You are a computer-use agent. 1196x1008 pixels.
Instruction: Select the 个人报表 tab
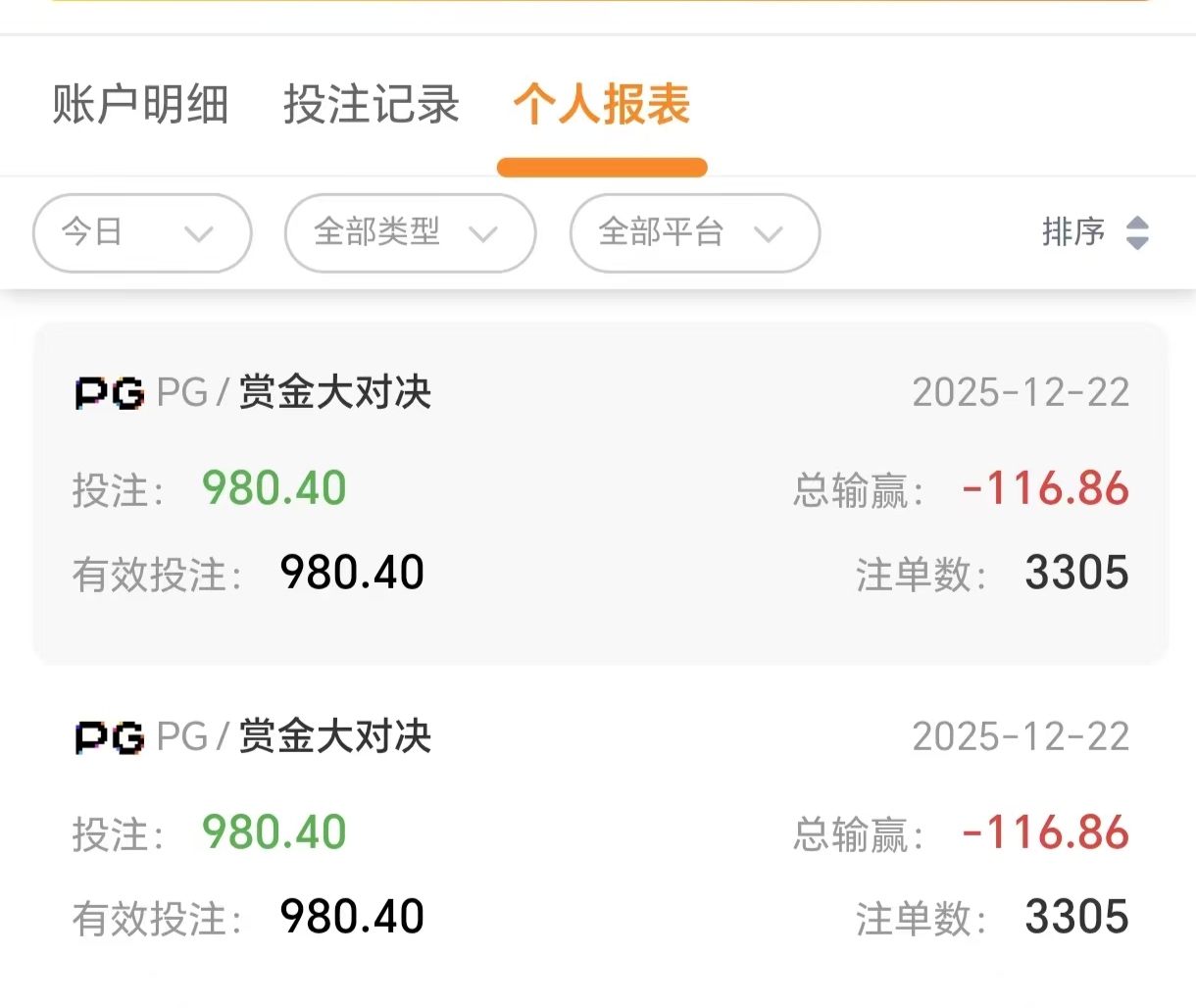click(x=602, y=105)
